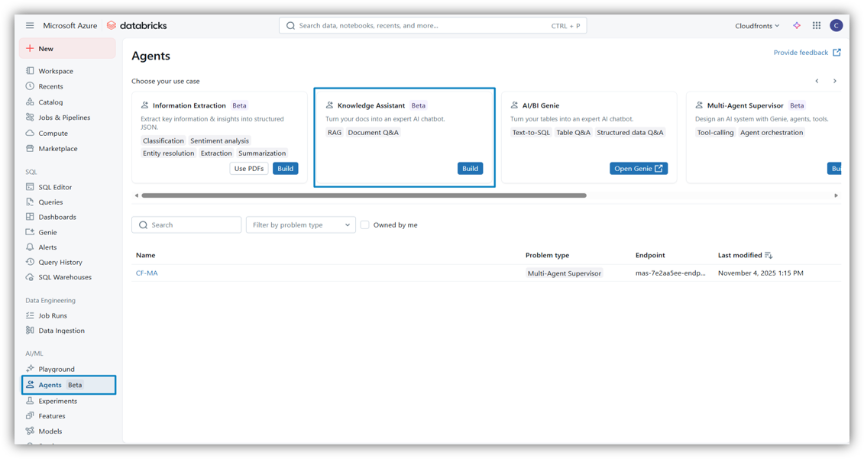The width and height of the screenshot is (864, 459).
Task: Open the CF-MA agent link
Action: pyautogui.click(x=147, y=273)
